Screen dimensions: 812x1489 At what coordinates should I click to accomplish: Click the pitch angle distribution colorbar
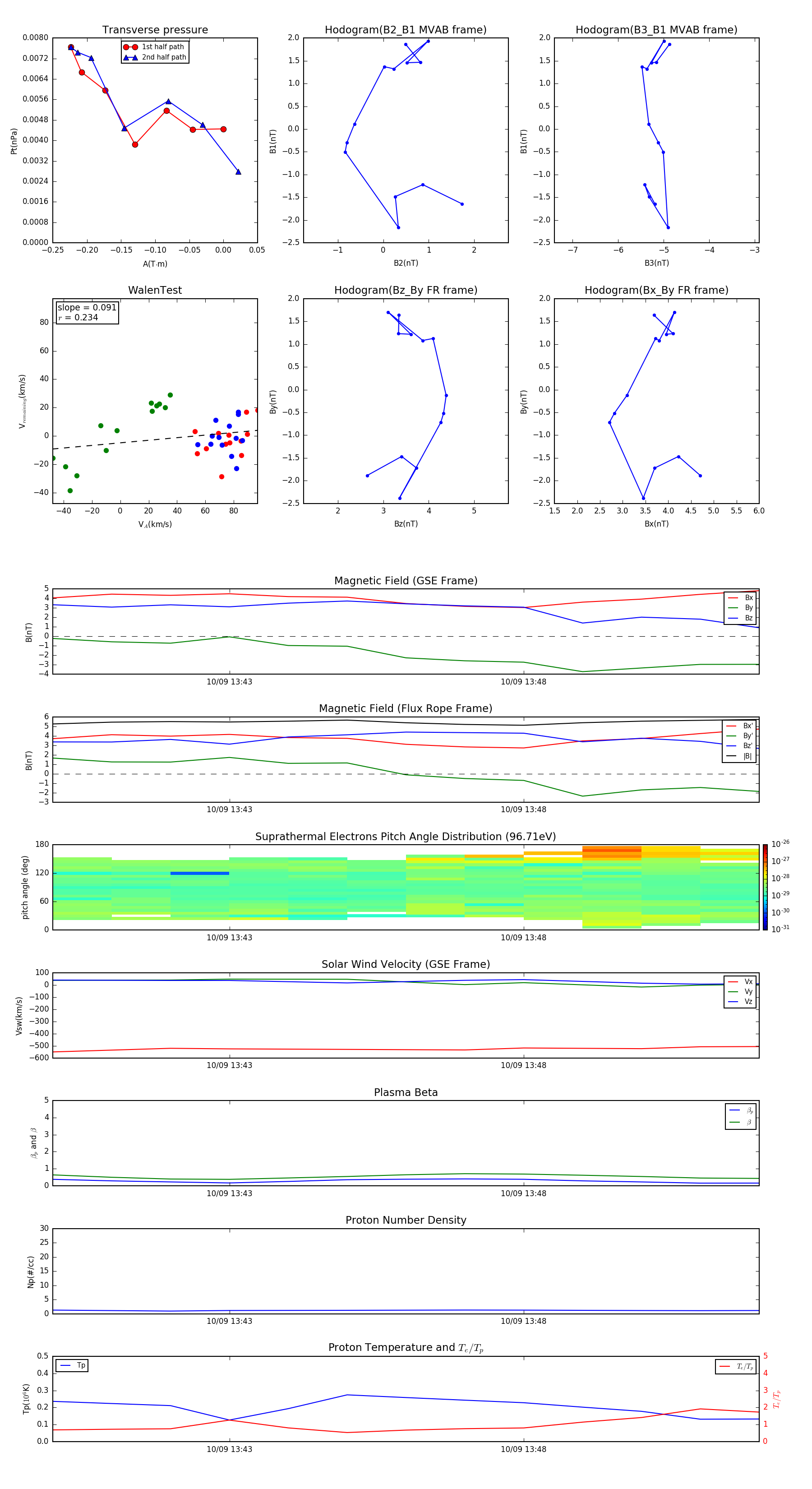[765, 887]
